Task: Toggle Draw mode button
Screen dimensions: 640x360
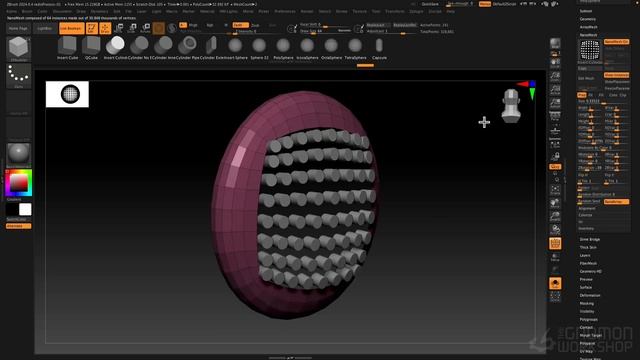Action: click(105, 28)
